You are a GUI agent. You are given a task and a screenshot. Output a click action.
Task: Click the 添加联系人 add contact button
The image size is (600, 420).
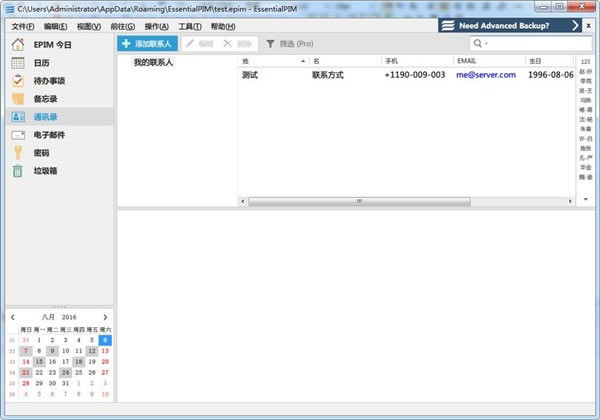click(148, 44)
